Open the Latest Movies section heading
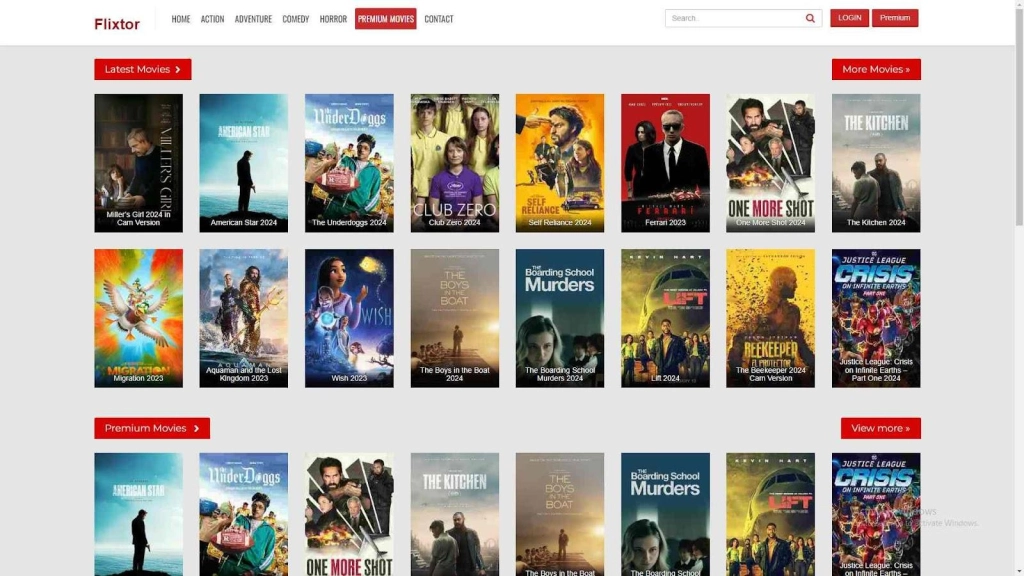 (x=142, y=69)
